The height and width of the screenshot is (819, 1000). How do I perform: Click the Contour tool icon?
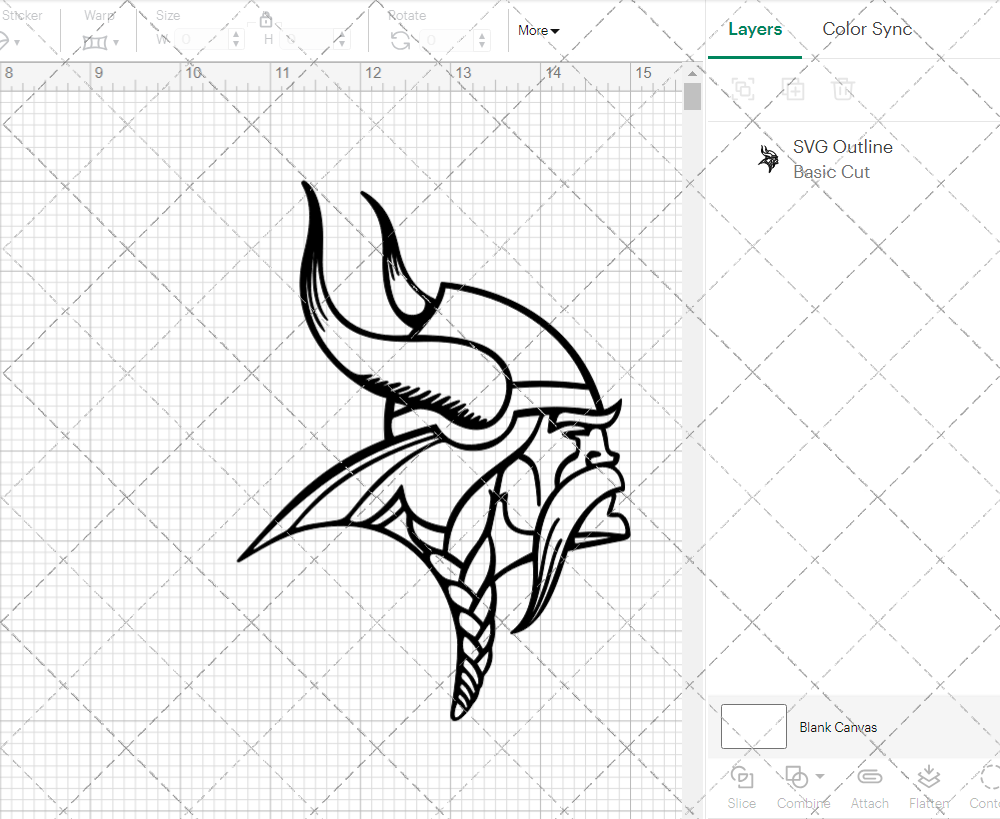[988, 778]
